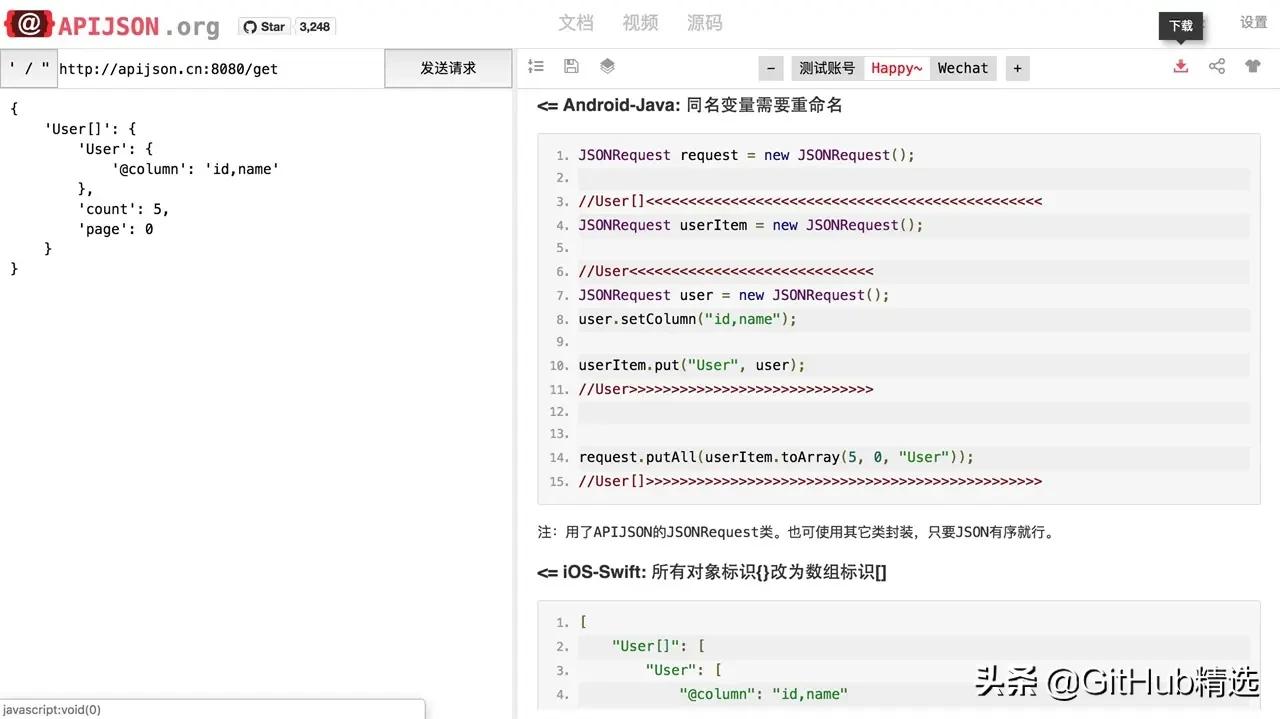The height and width of the screenshot is (719, 1280).
Task: Open the layers/stack icon near the toolbar
Action: pos(607,66)
